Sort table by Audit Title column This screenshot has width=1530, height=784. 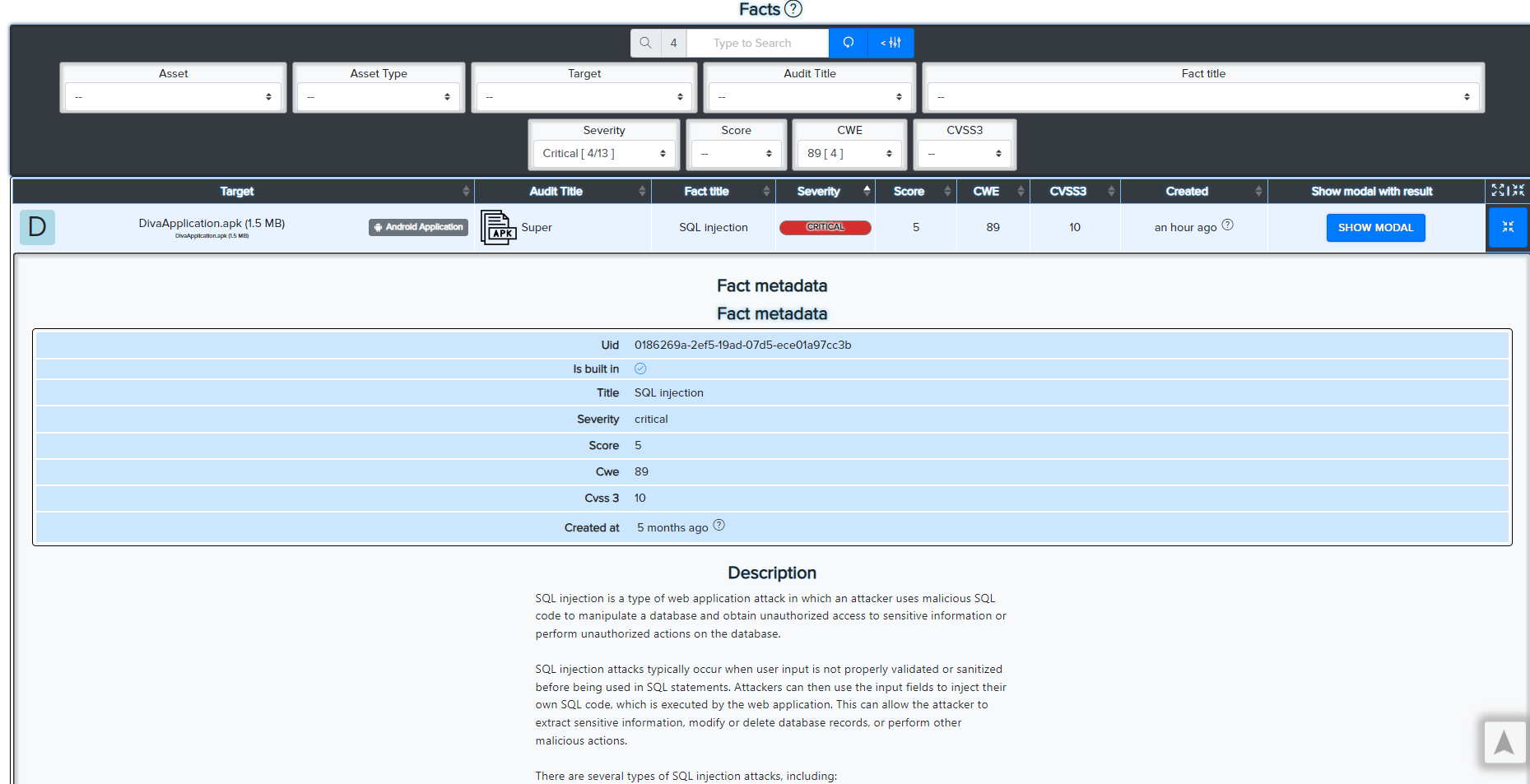(x=562, y=191)
